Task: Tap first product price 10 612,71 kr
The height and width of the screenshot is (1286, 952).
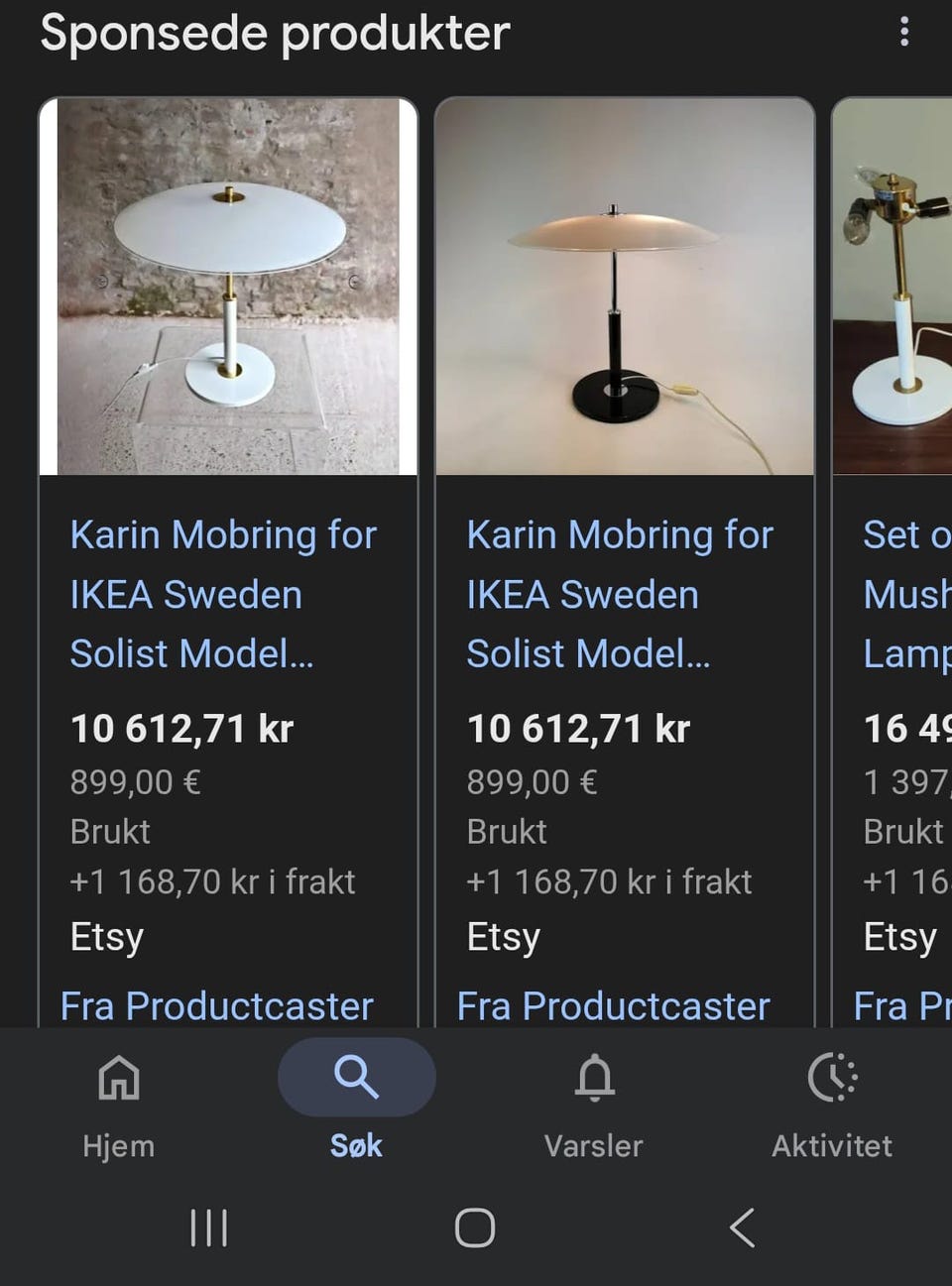Action: pyautogui.click(x=181, y=729)
